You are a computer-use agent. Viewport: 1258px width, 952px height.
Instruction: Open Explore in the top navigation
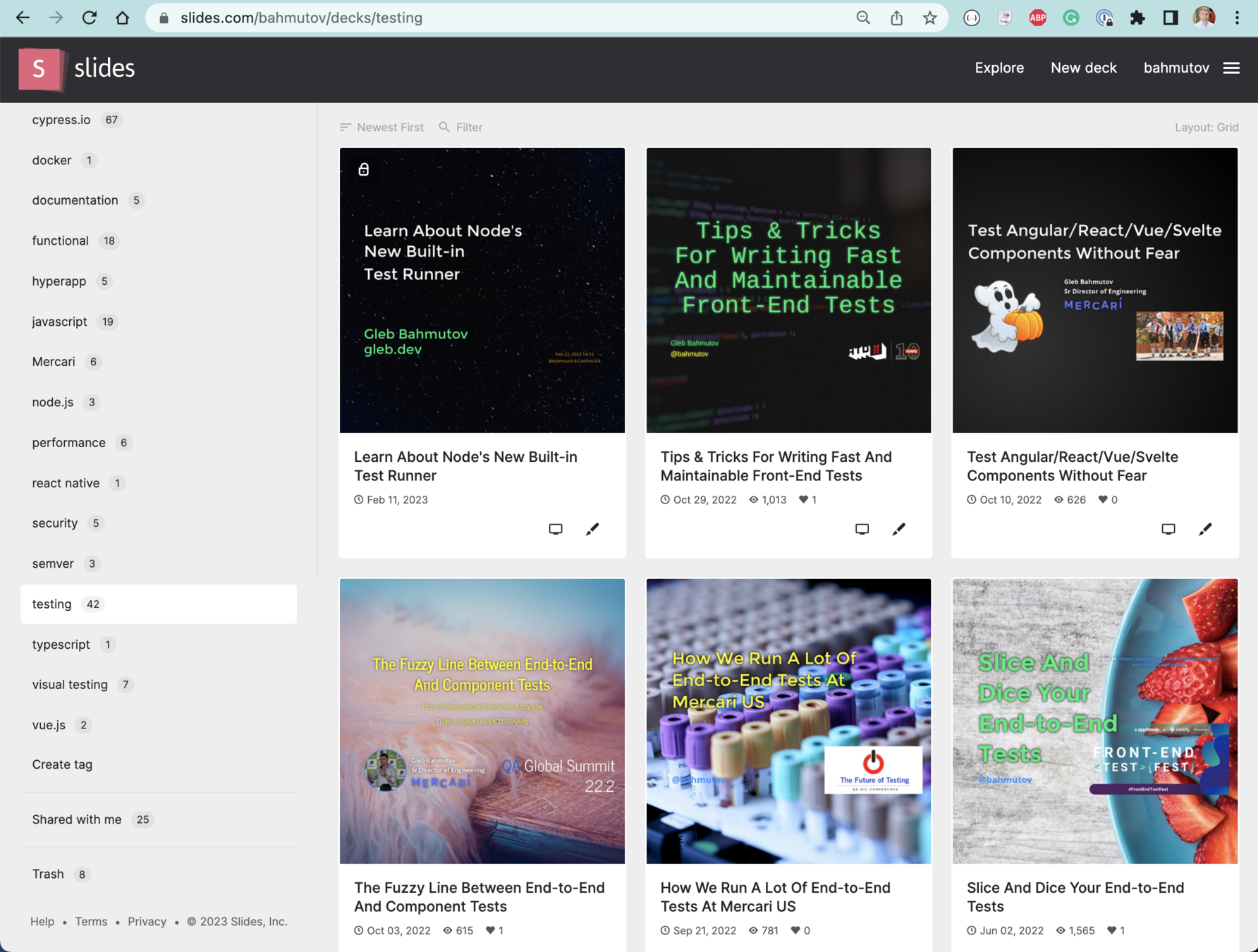[x=999, y=68]
